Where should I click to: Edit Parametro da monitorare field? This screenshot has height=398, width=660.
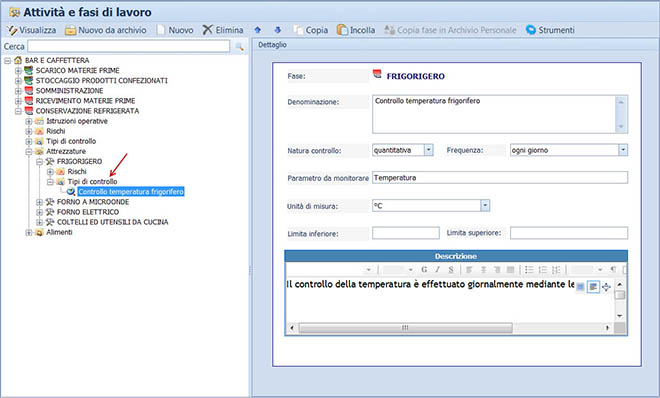[x=500, y=178]
